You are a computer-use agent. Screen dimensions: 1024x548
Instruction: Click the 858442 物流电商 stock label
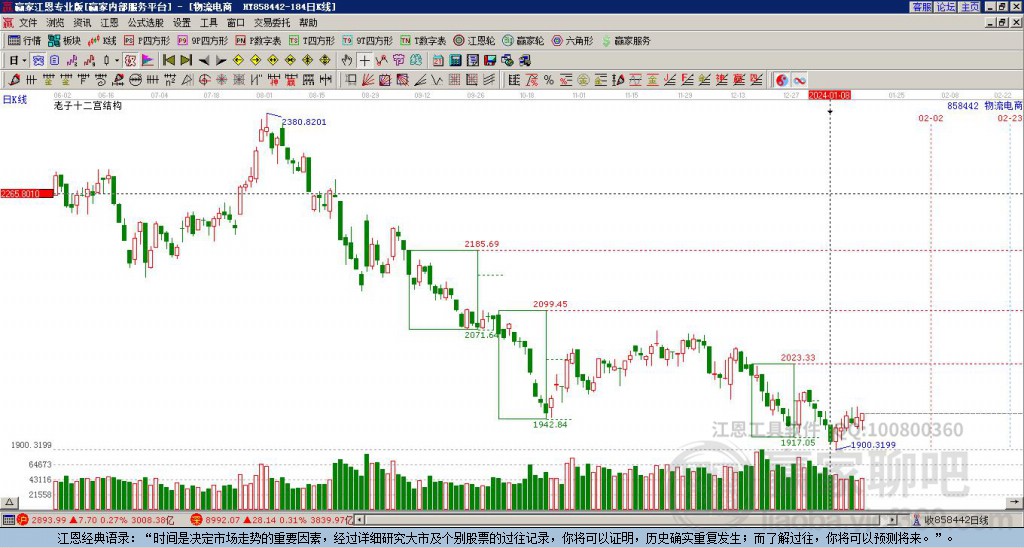pyautogui.click(x=984, y=105)
